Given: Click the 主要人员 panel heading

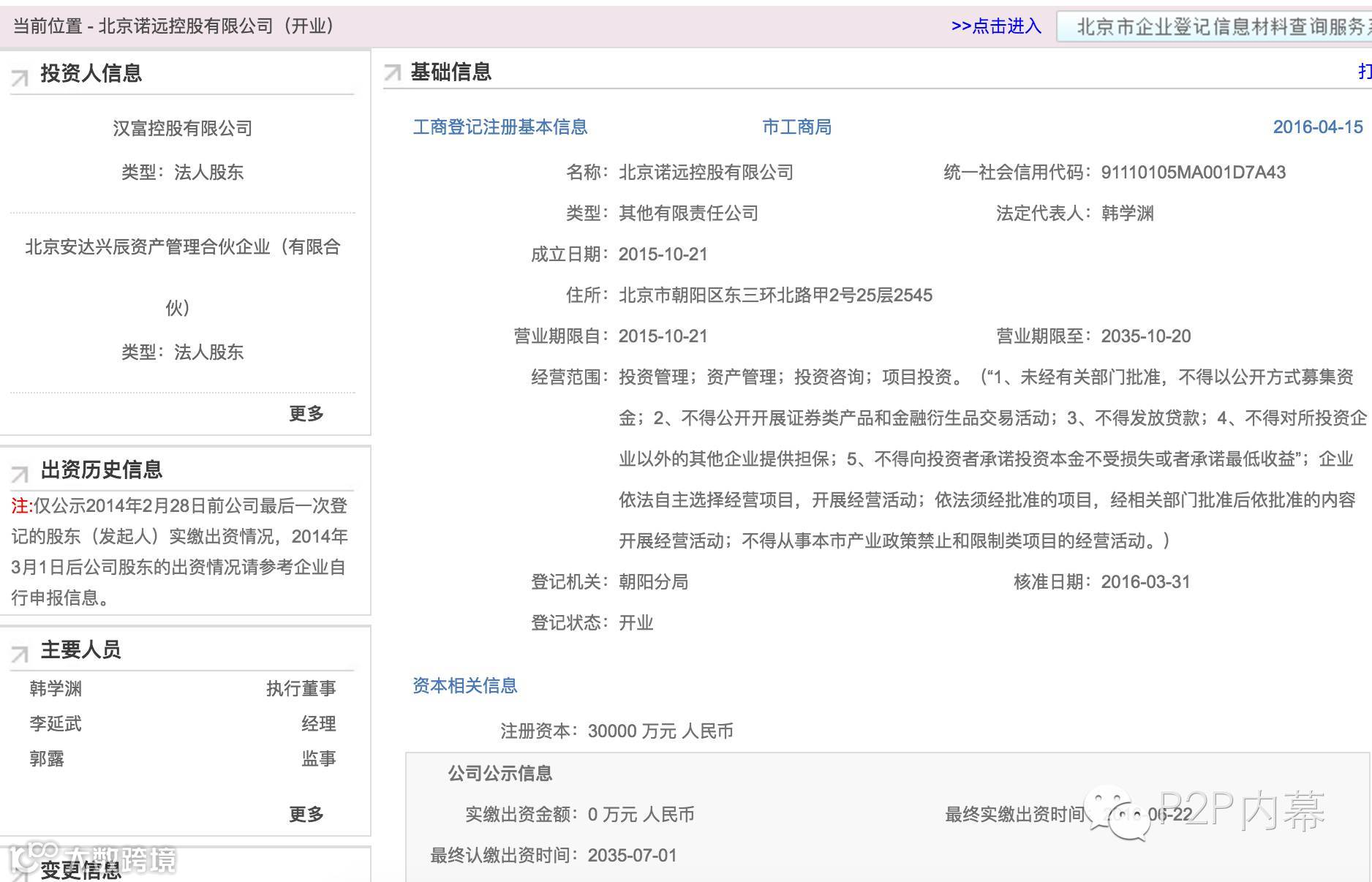Looking at the screenshot, I should [80, 649].
